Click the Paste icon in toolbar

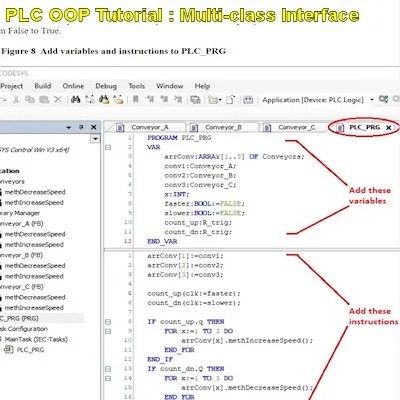pyautogui.click(x=44, y=99)
